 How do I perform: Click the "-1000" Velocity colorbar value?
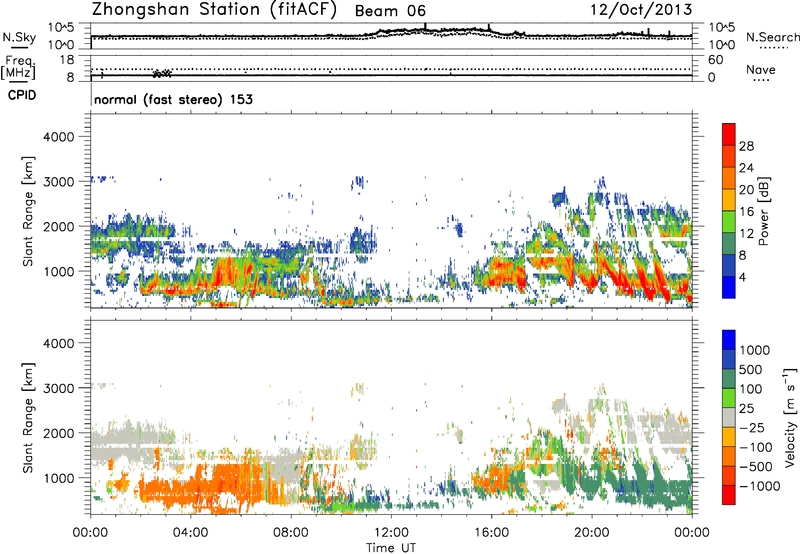(x=760, y=486)
